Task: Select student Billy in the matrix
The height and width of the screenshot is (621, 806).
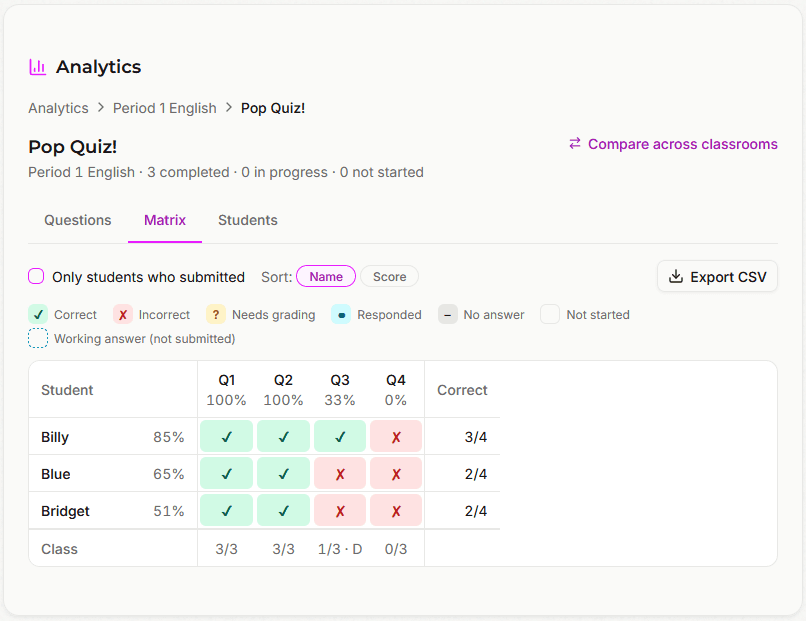Action: point(55,437)
